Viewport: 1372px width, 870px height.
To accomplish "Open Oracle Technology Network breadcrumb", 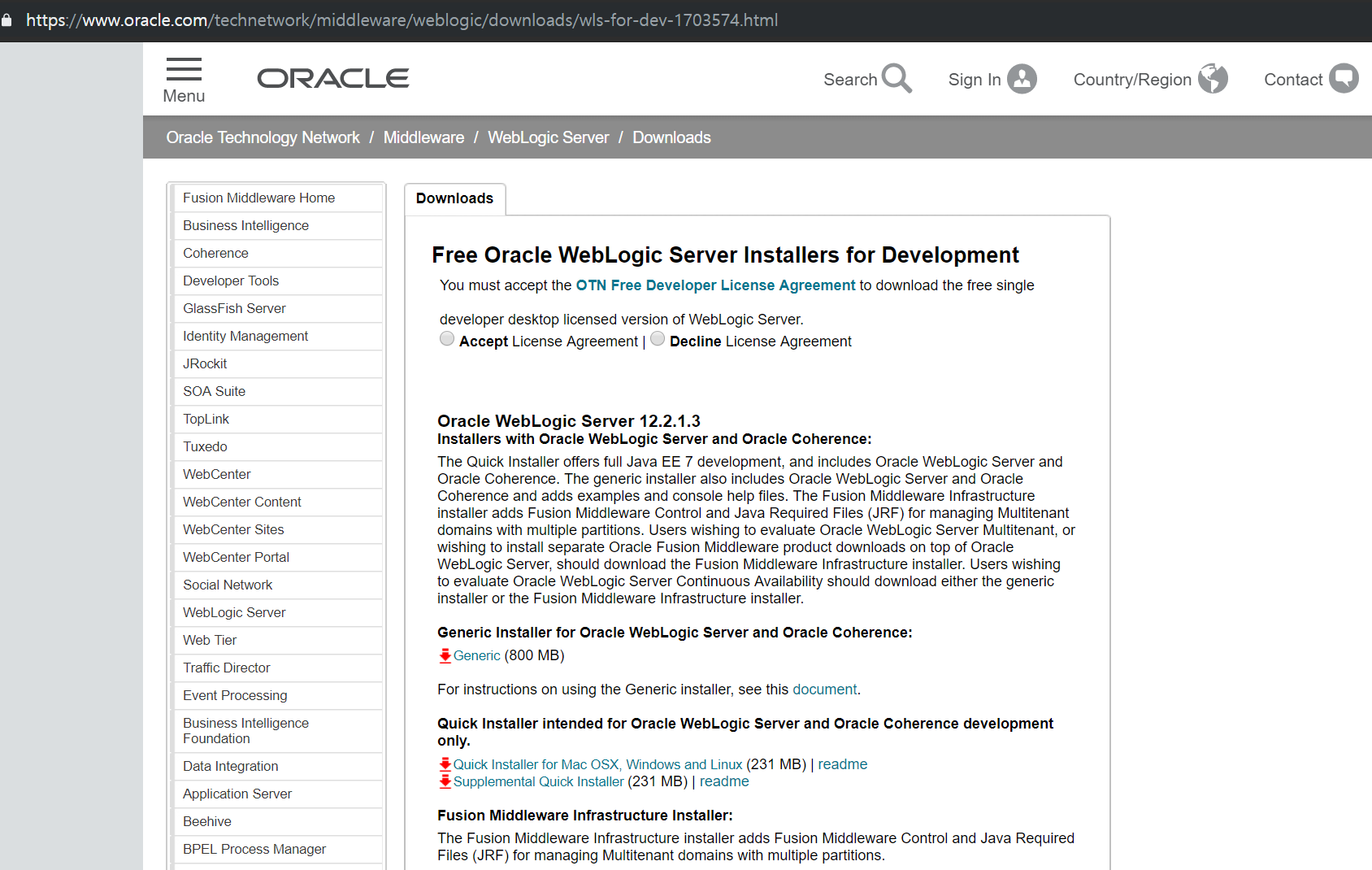I will click(263, 137).
